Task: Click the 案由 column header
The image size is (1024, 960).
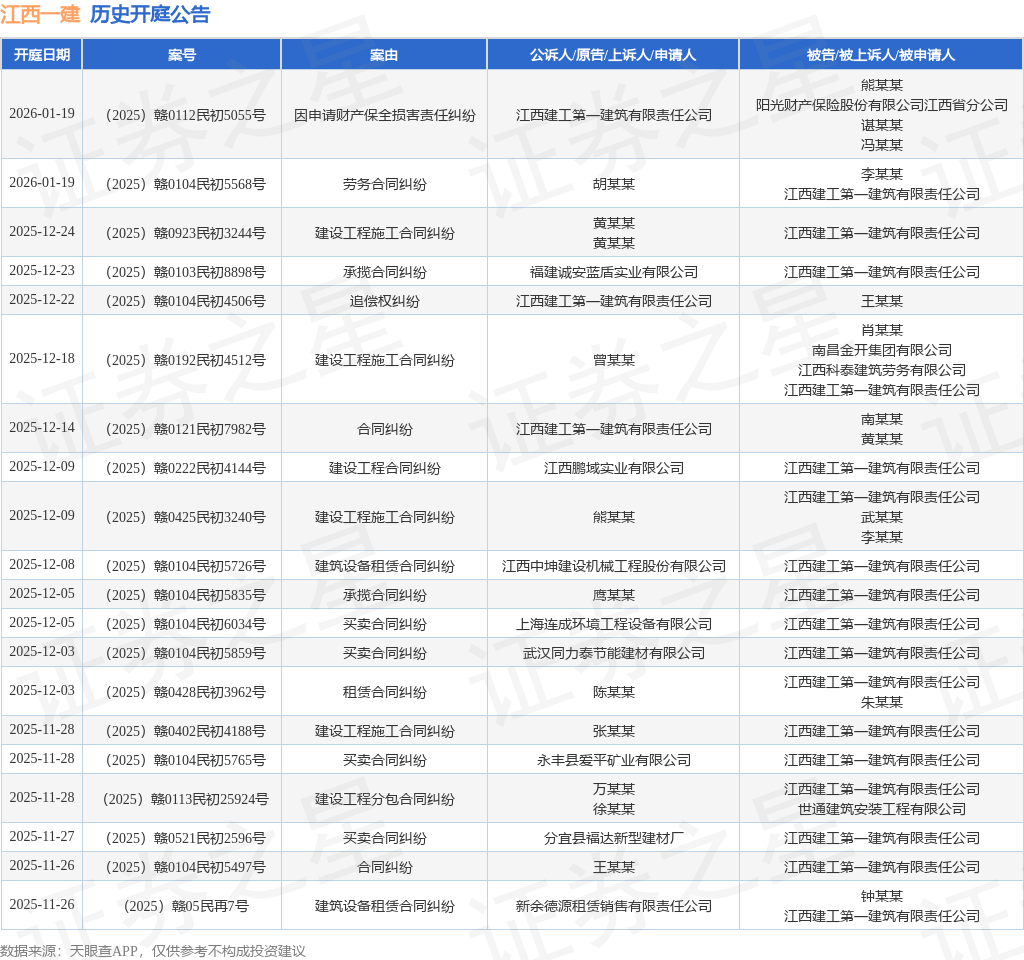Action: pos(384,55)
